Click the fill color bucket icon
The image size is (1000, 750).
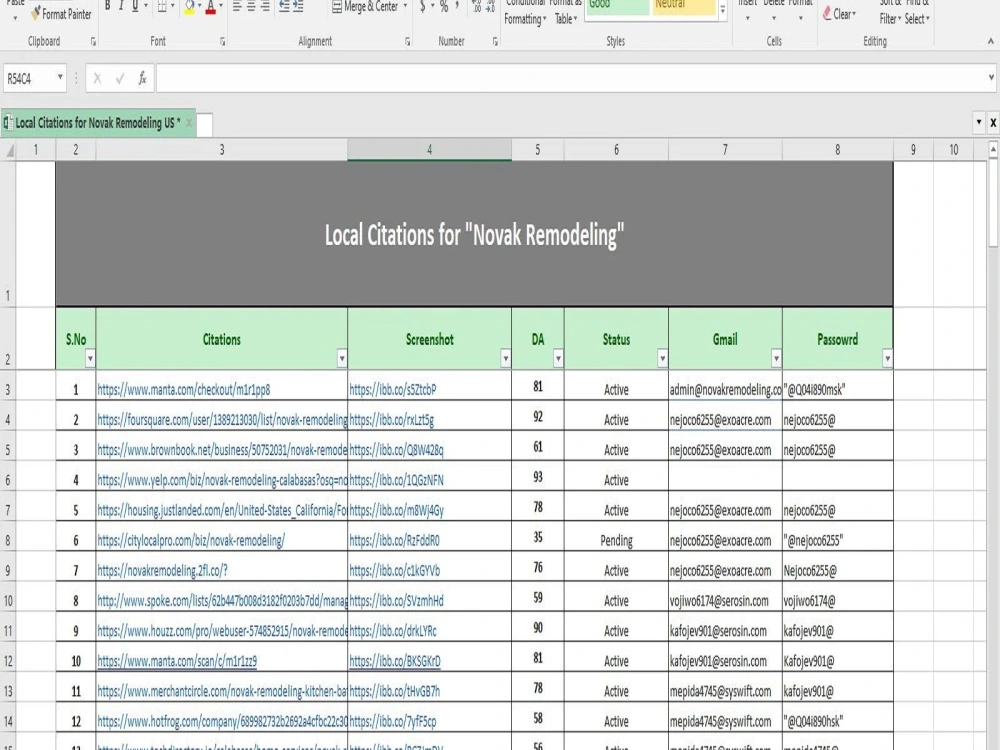pyautogui.click(x=189, y=7)
